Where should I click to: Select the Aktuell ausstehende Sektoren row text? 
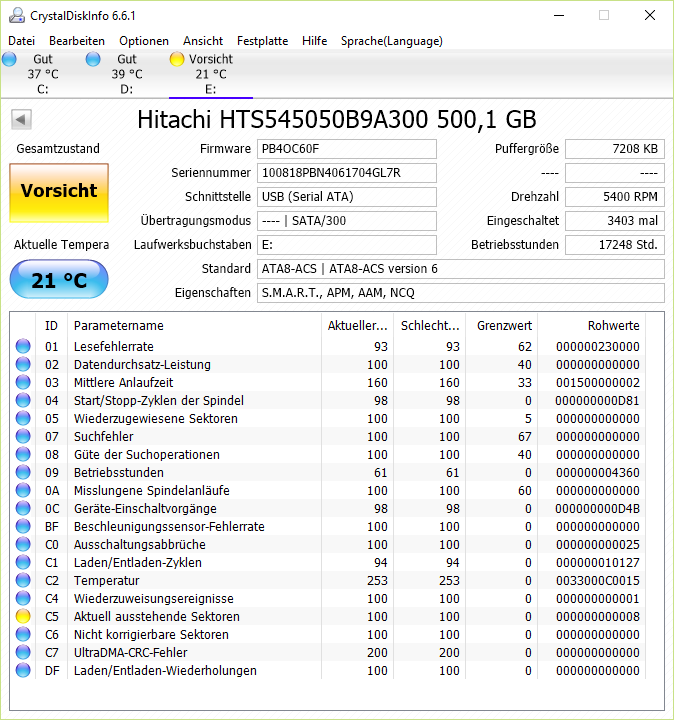(x=157, y=616)
